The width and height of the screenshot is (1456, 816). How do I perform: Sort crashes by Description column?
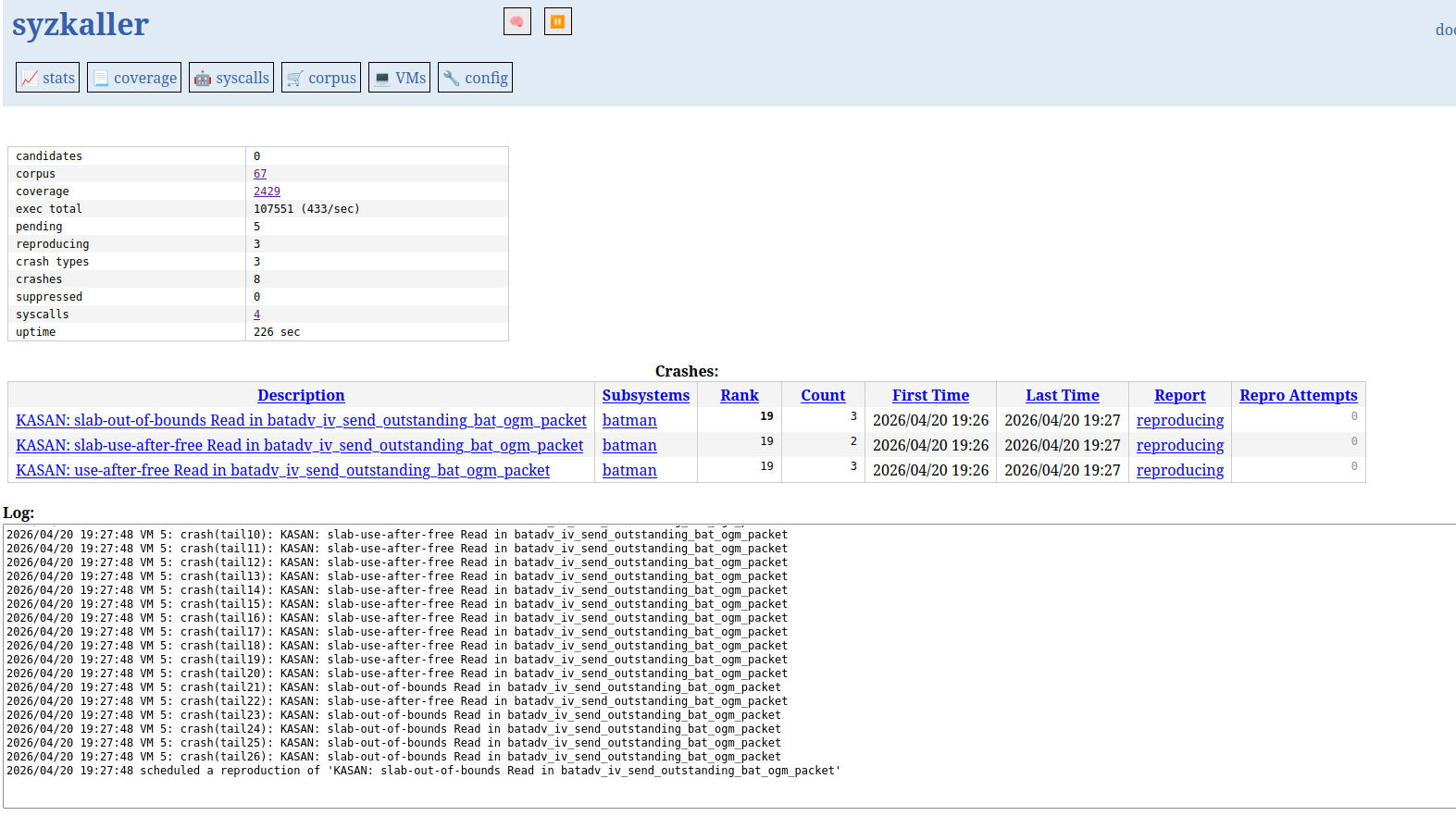coord(301,395)
